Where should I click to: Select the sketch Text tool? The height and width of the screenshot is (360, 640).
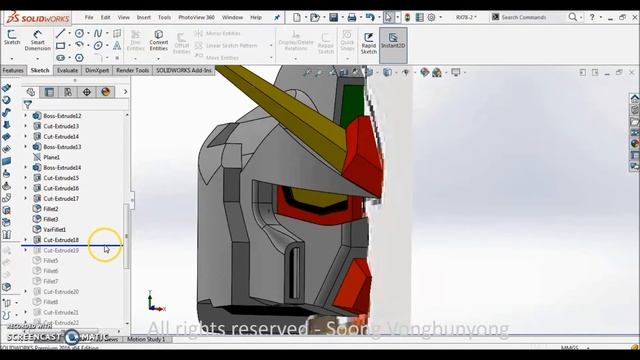tap(117, 45)
